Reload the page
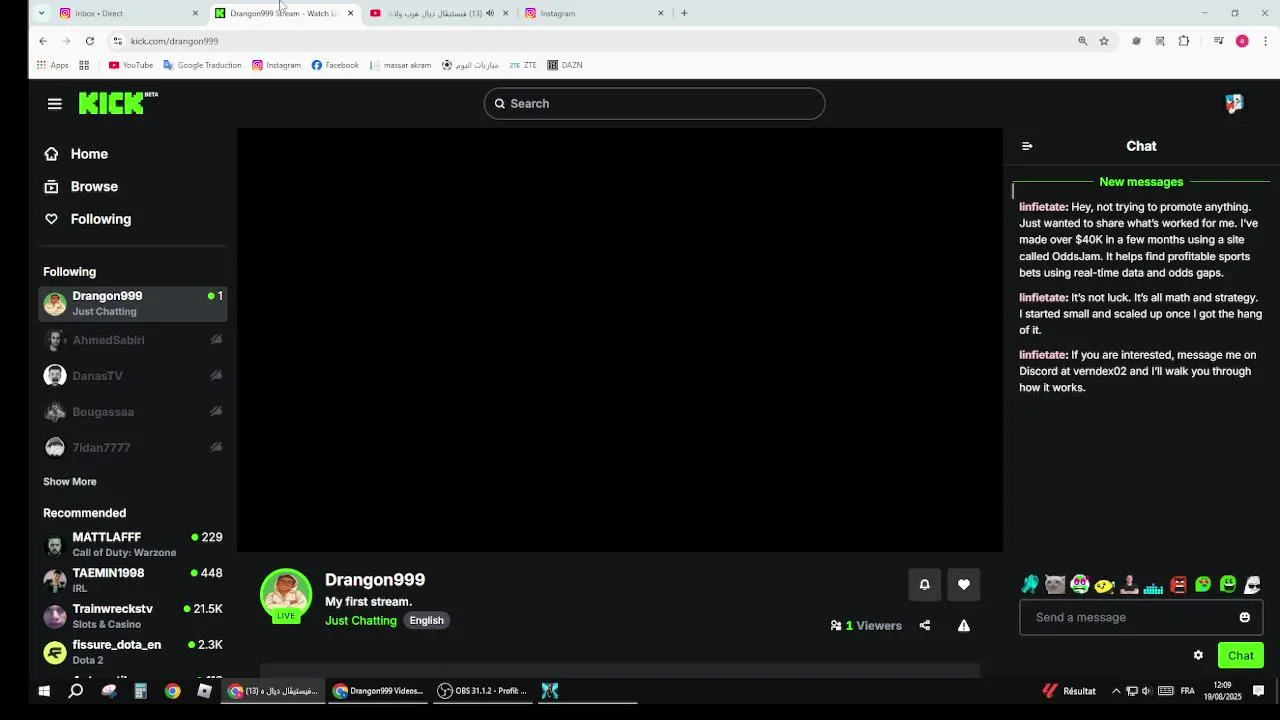Image resolution: width=1280 pixels, height=720 pixels. tap(90, 41)
